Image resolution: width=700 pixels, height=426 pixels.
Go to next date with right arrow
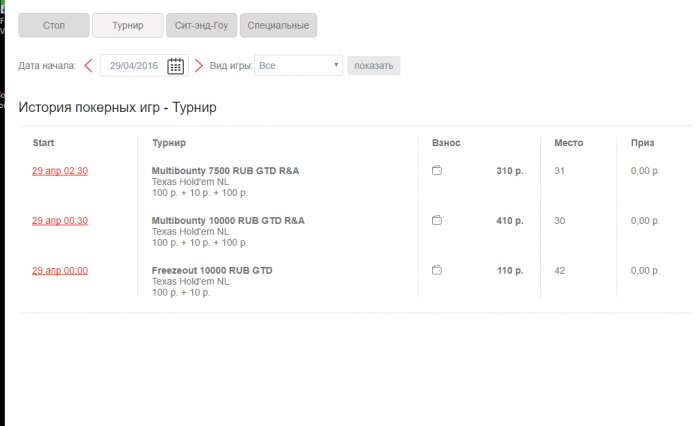pos(198,66)
